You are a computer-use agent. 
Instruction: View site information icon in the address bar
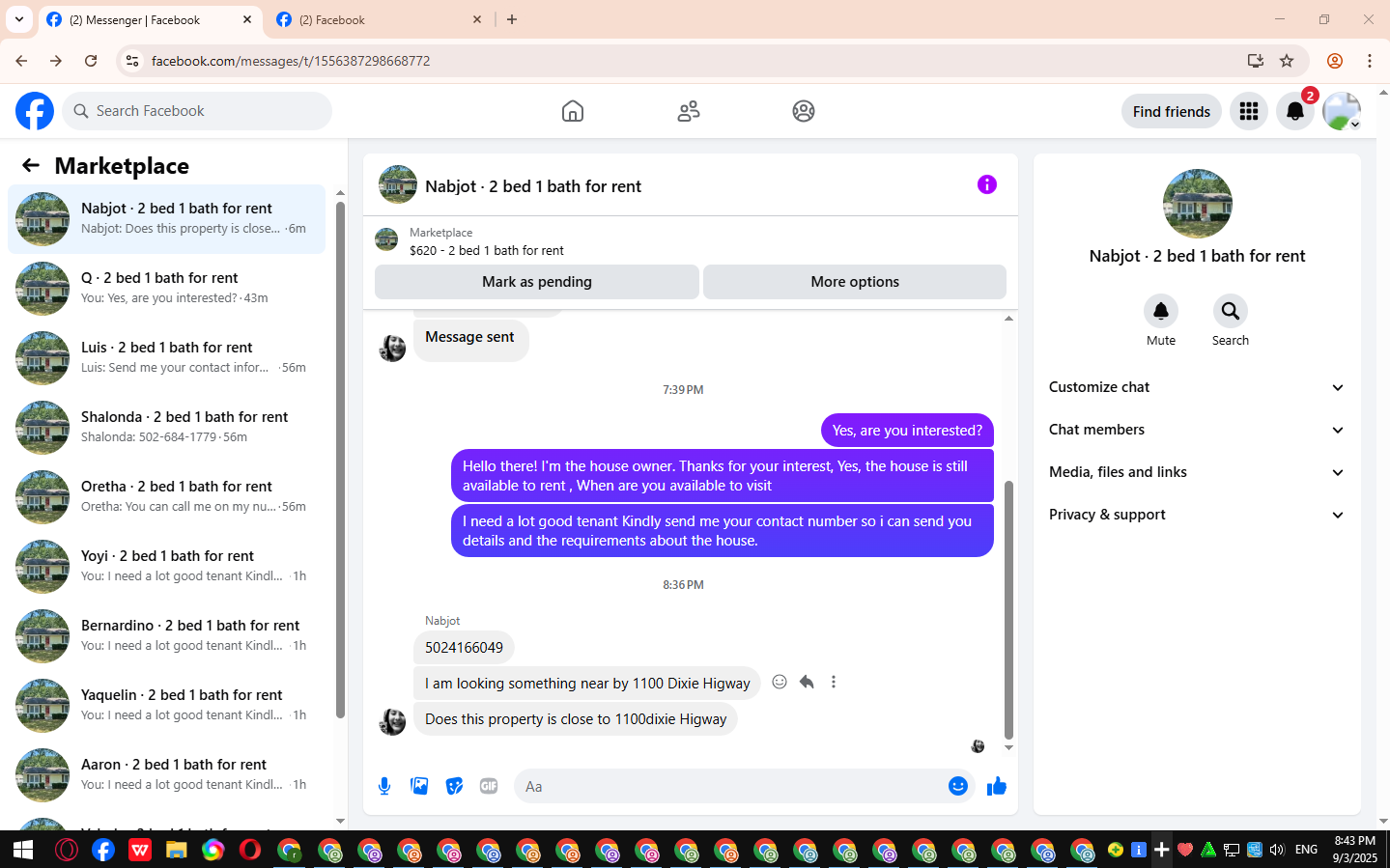pos(132,61)
